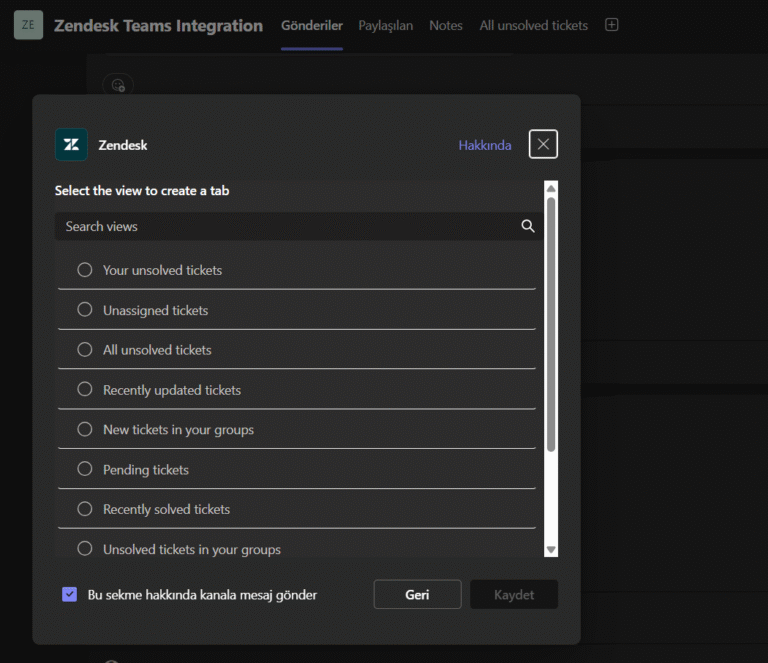Open the All unsolved tickets tab

coord(533,25)
